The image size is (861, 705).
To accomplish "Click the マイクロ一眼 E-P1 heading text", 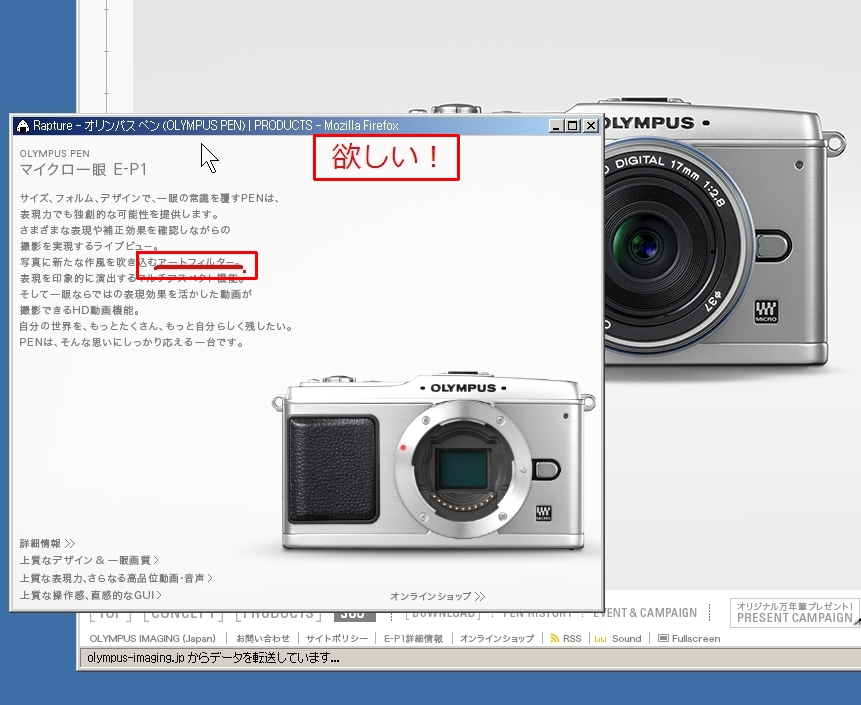I will tap(83, 170).
